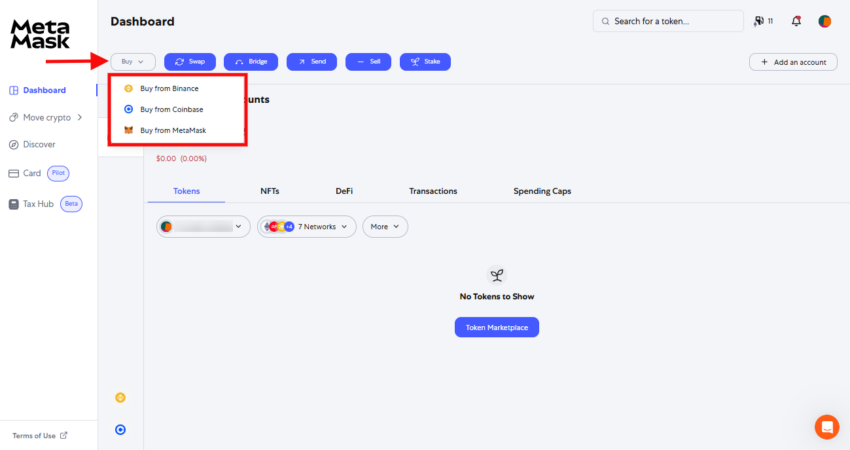Click the Binance icon at bottom left
850x450 pixels.
[x=120, y=397]
